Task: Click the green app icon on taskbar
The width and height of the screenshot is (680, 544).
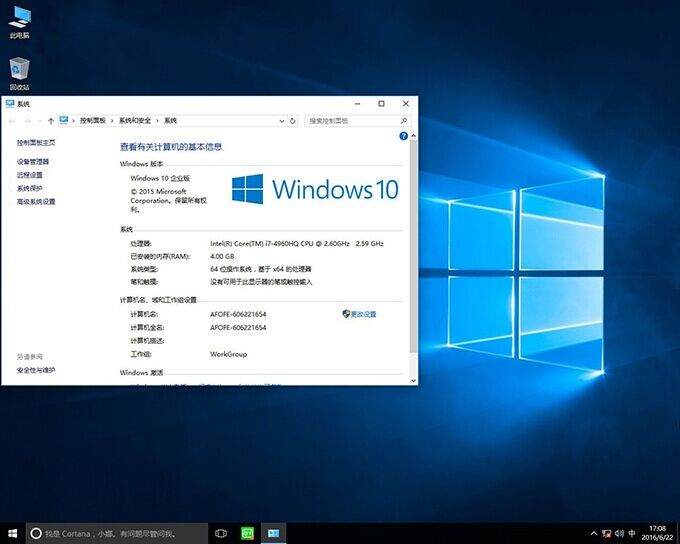Action: pos(247,533)
